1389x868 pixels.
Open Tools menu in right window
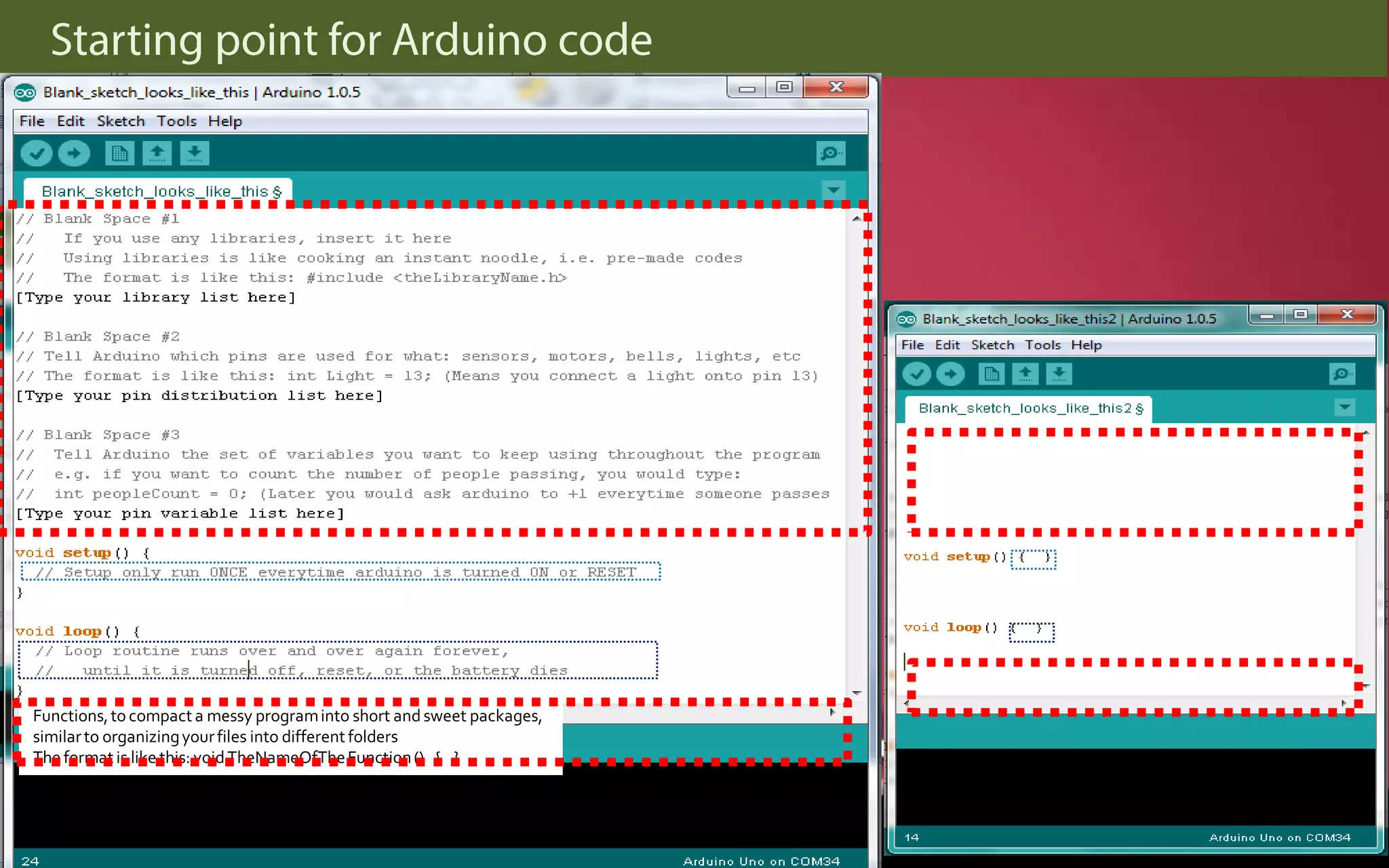click(x=1042, y=345)
